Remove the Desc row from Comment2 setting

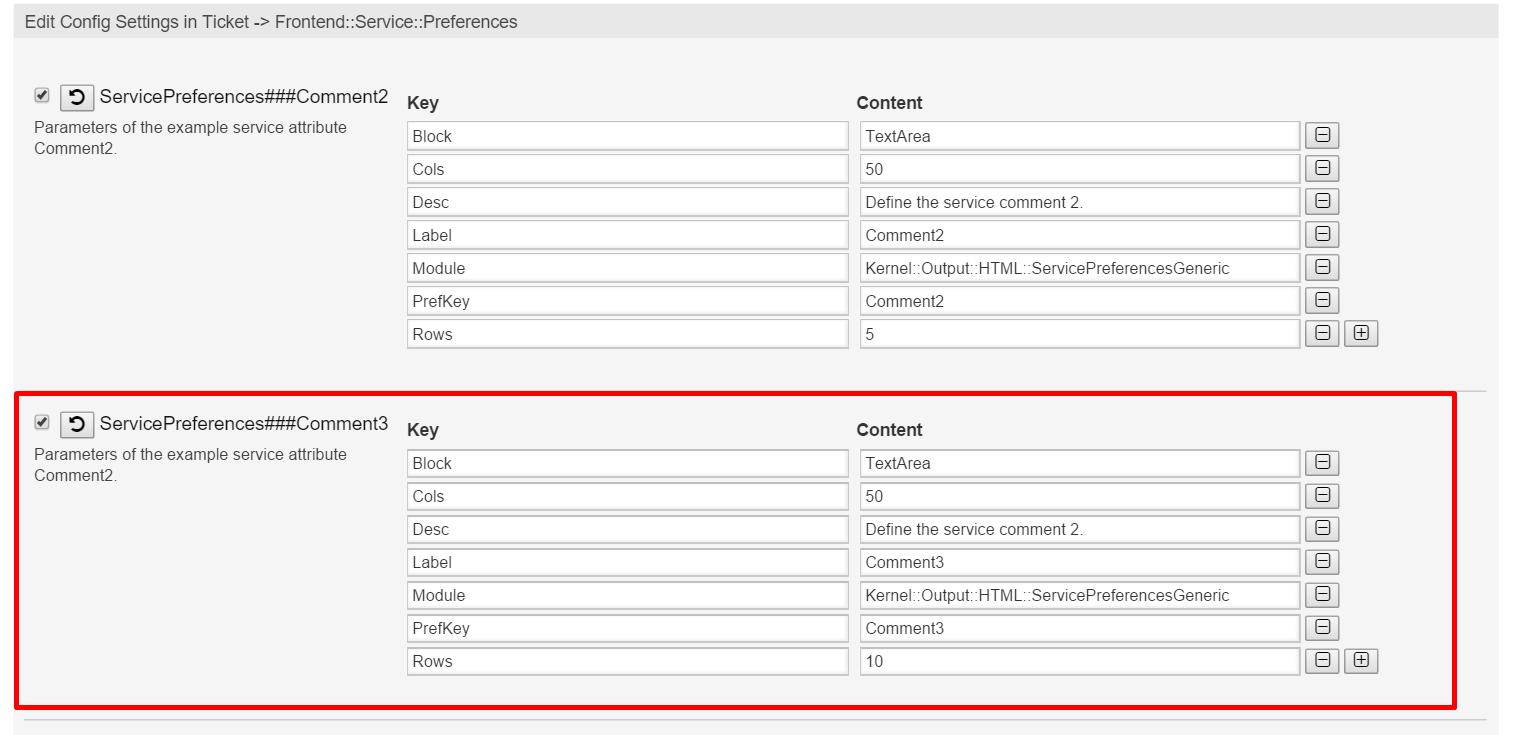click(1321, 201)
